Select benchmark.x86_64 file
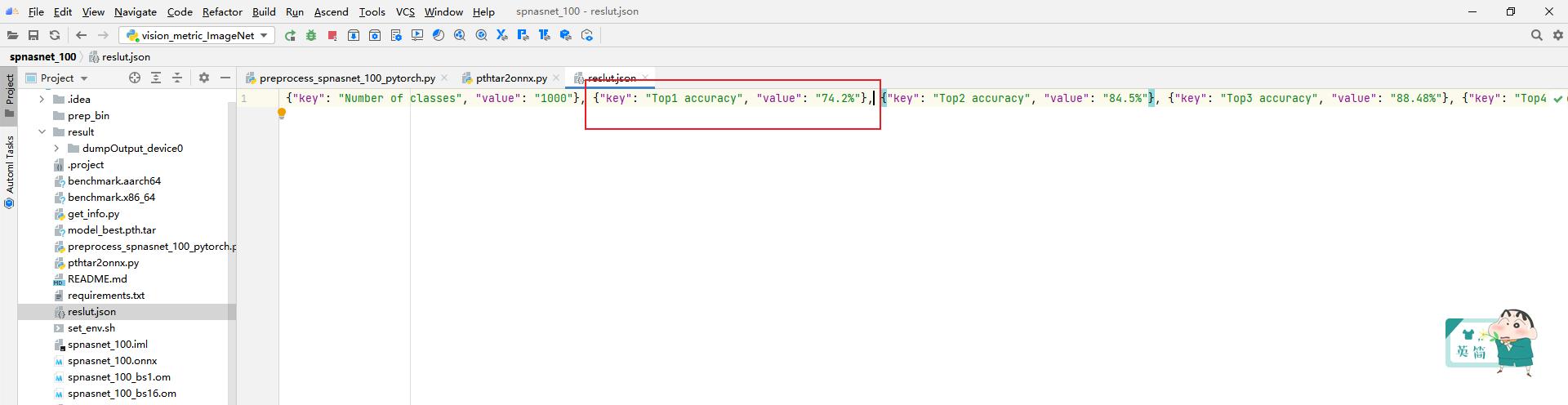The width and height of the screenshot is (1568, 405). tap(111, 197)
